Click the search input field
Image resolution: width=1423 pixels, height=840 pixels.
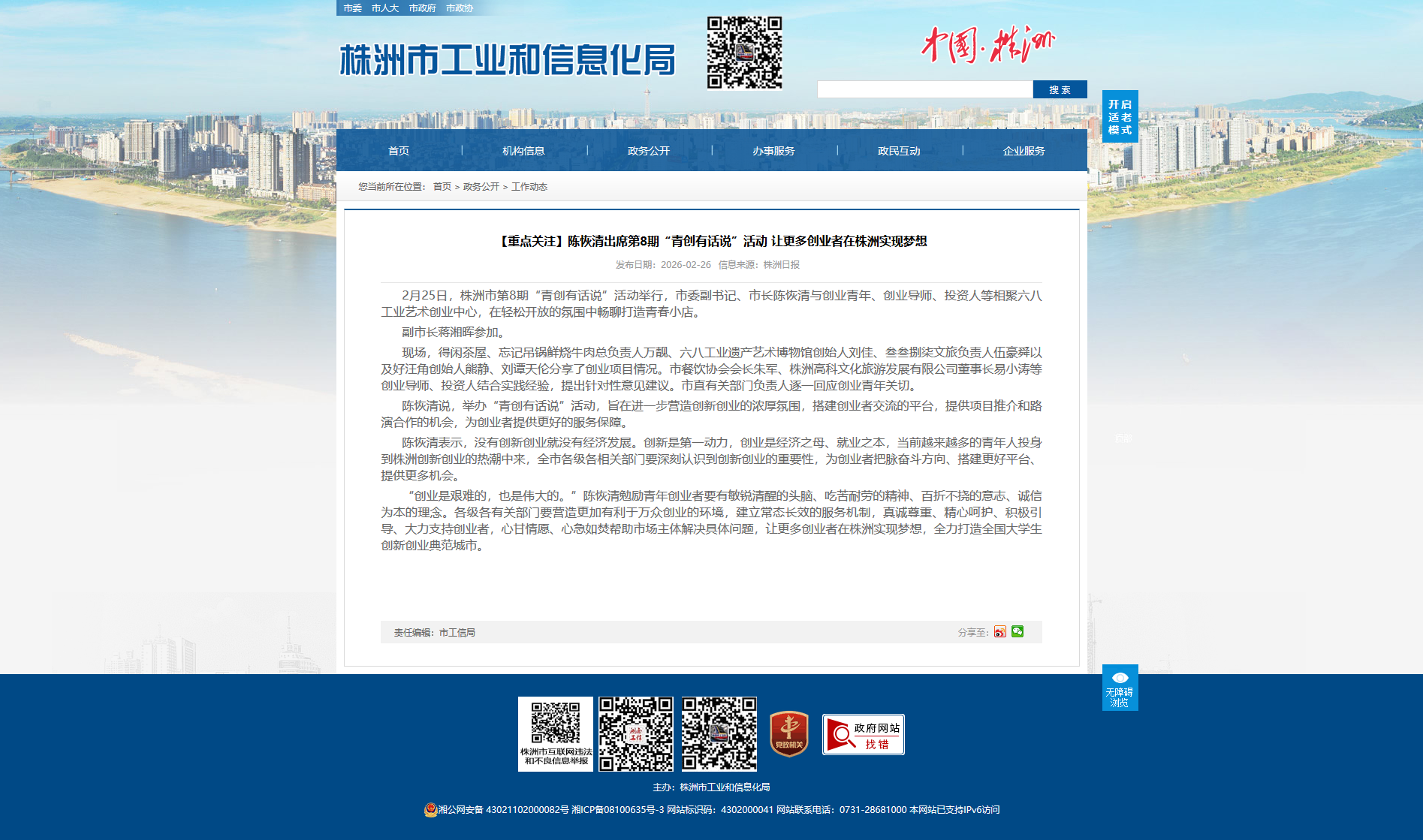click(924, 89)
